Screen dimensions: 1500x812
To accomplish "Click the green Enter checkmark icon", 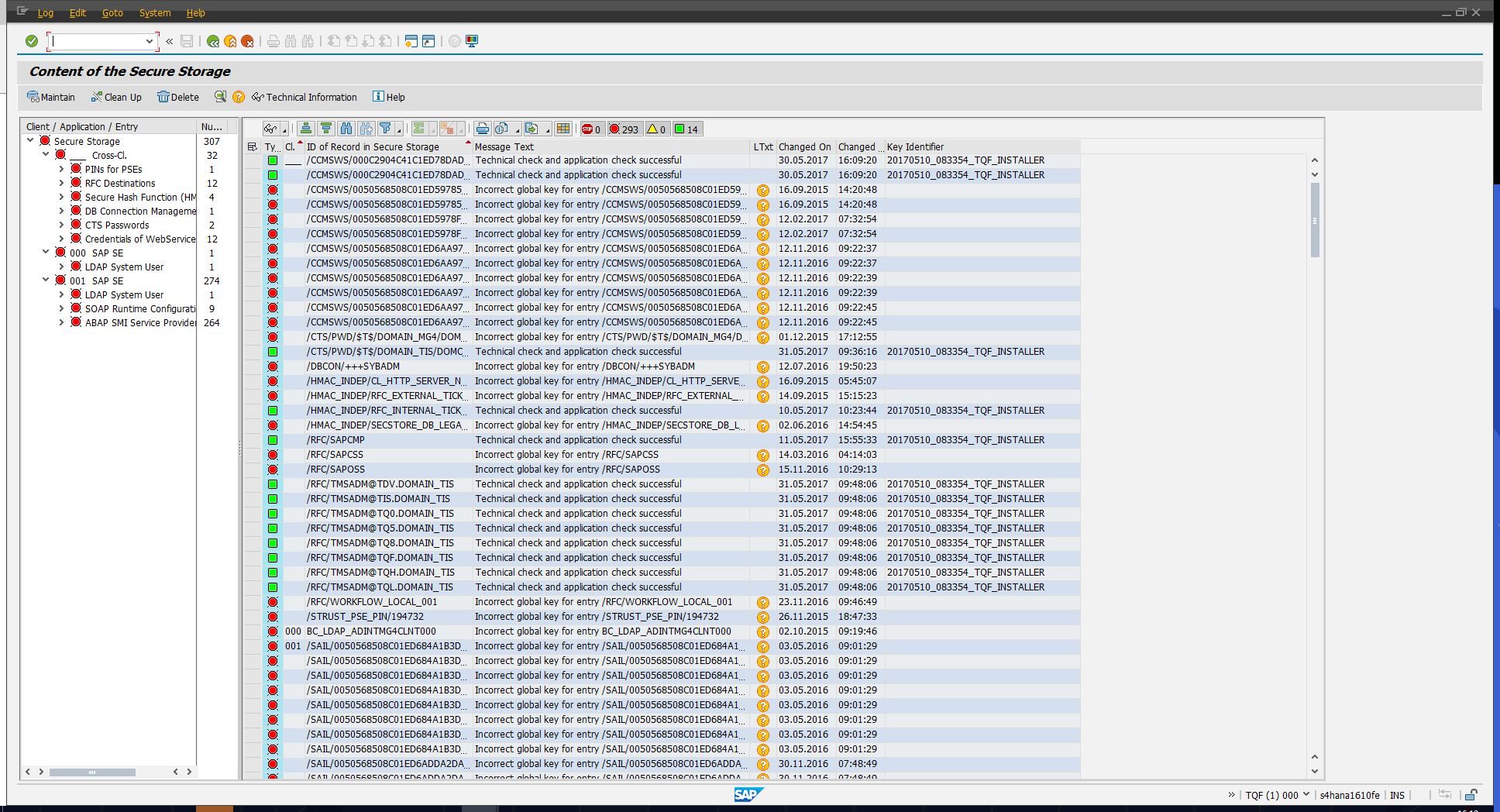I will coord(32,41).
